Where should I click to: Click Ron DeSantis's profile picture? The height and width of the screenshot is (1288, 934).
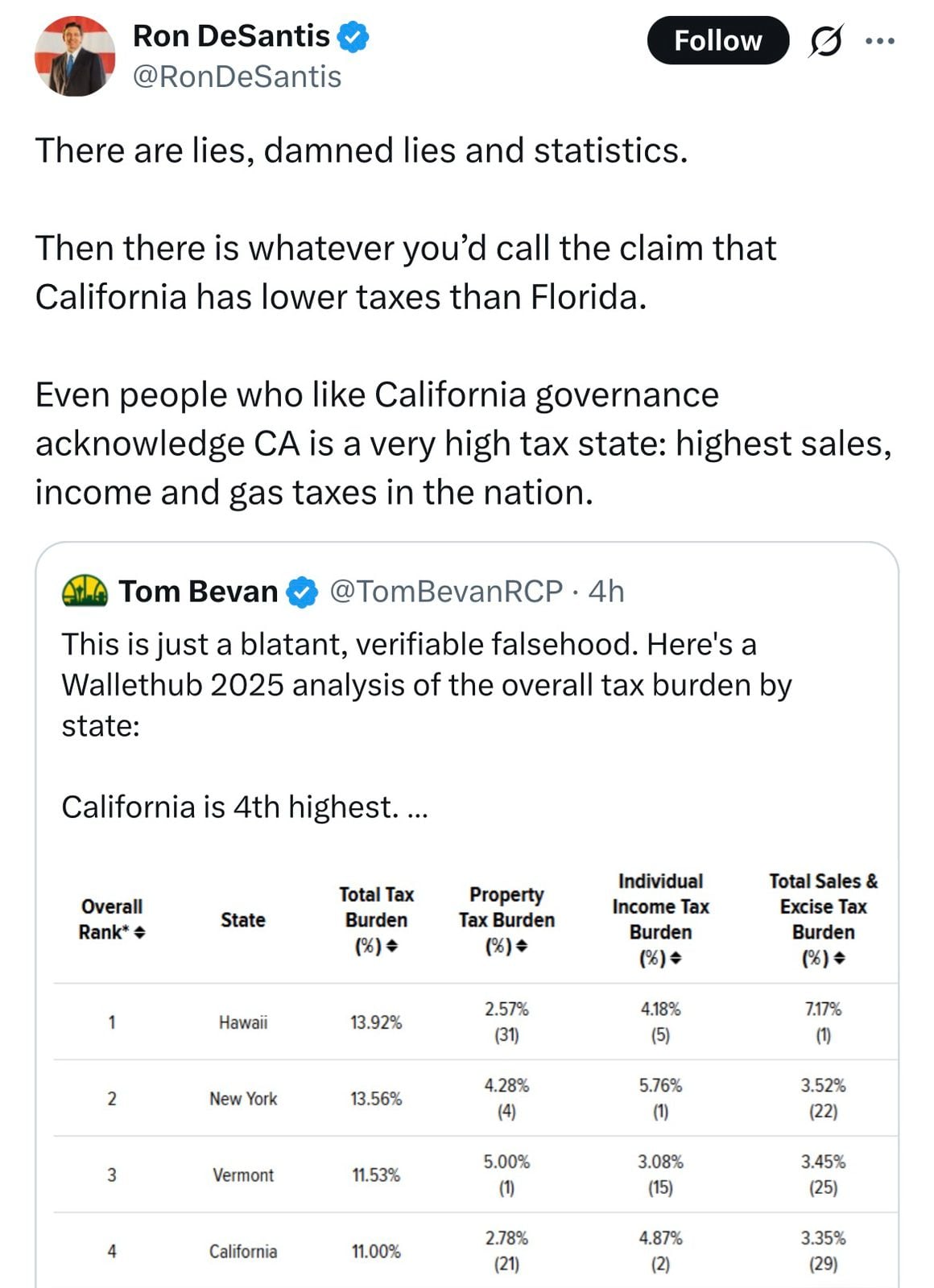[x=77, y=52]
